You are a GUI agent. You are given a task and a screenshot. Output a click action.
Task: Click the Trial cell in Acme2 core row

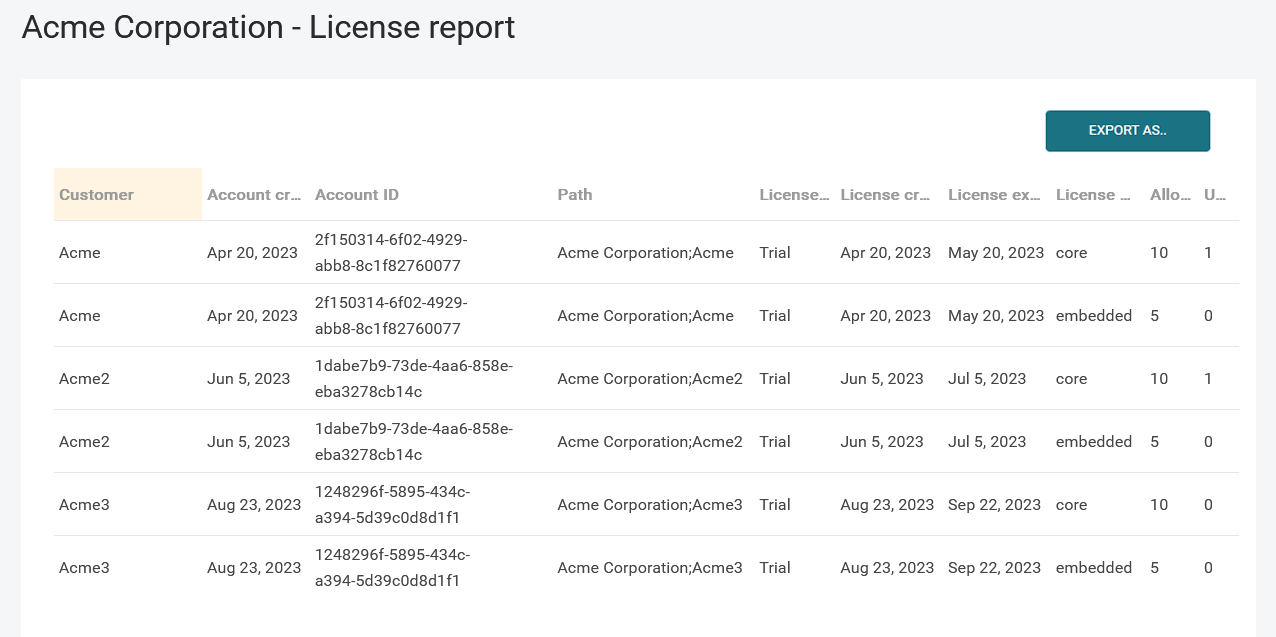pos(775,379)
